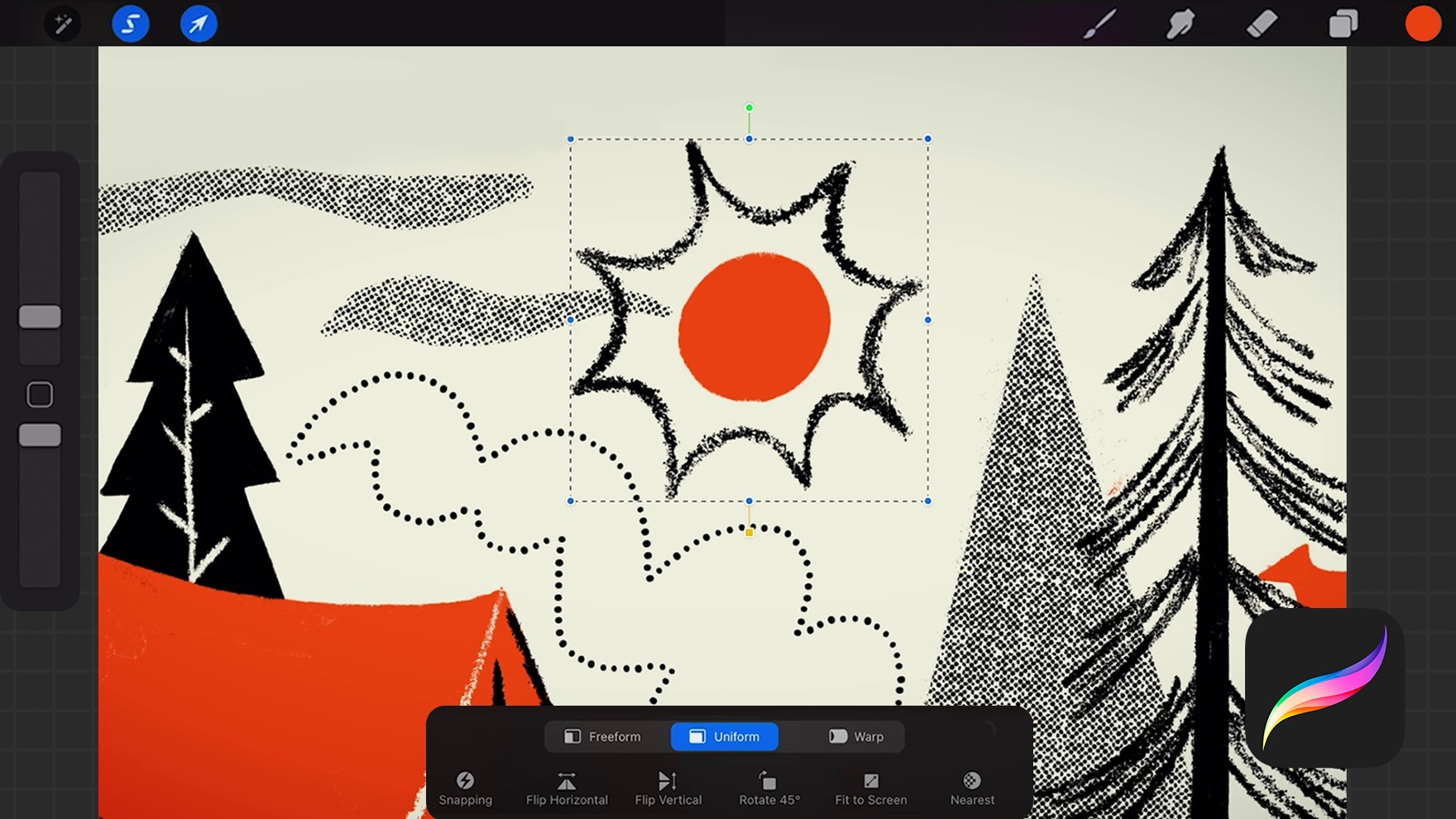Open the Layers panel

pyautogui.click(x=1343, y=24)
